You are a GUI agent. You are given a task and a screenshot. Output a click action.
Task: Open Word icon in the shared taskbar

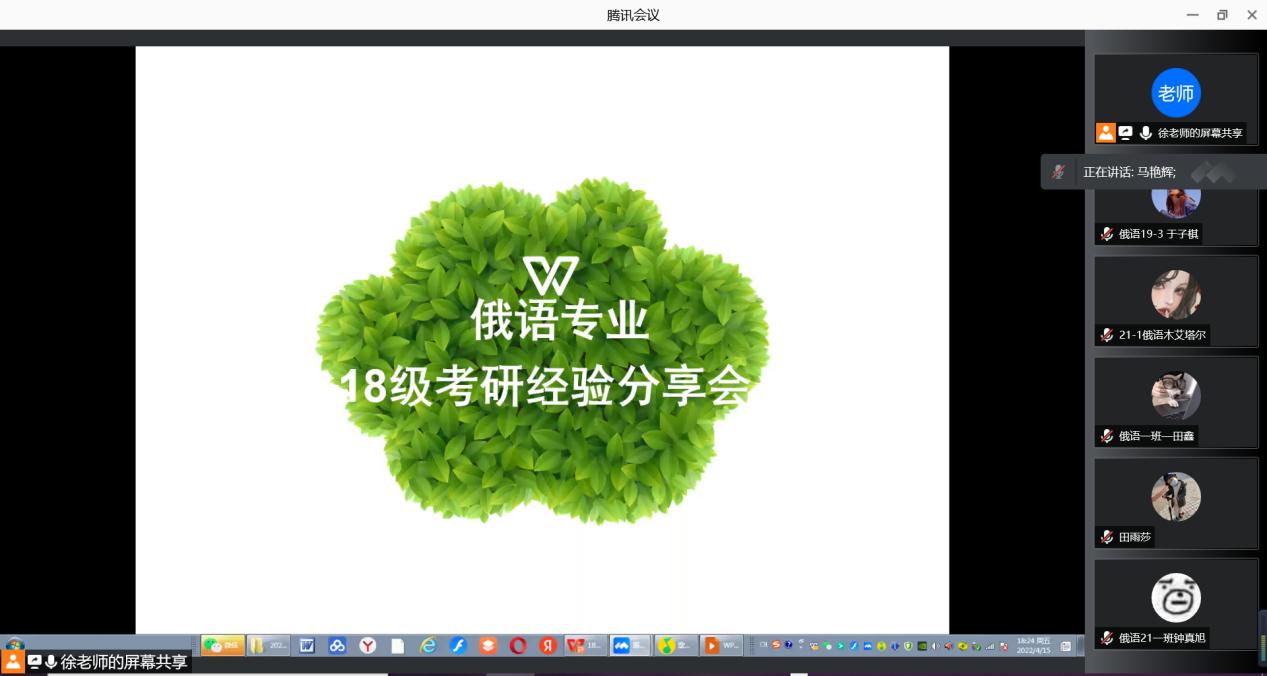point(307,646)
